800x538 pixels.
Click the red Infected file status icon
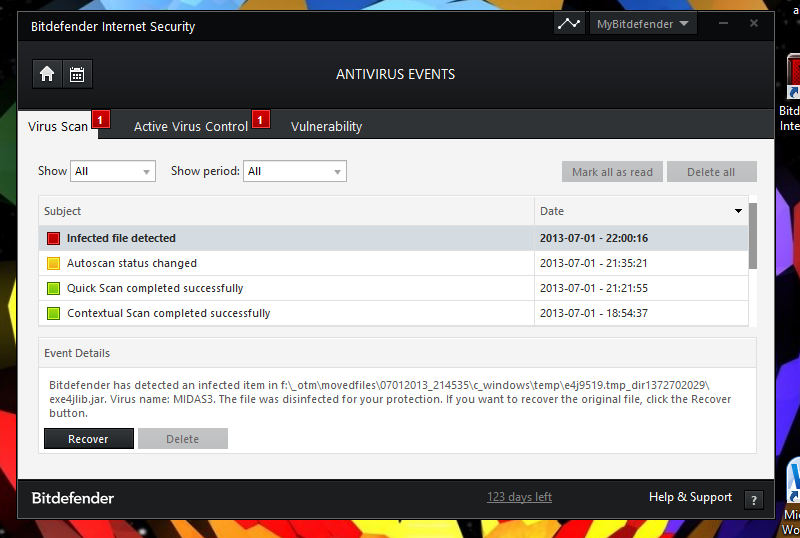coord(54,239)
